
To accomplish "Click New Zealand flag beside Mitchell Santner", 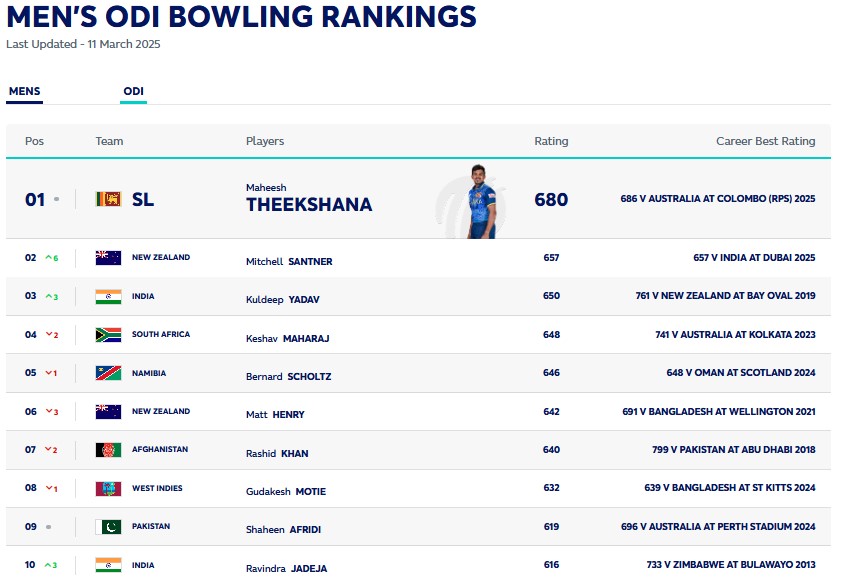I will (x=108, y=258).
